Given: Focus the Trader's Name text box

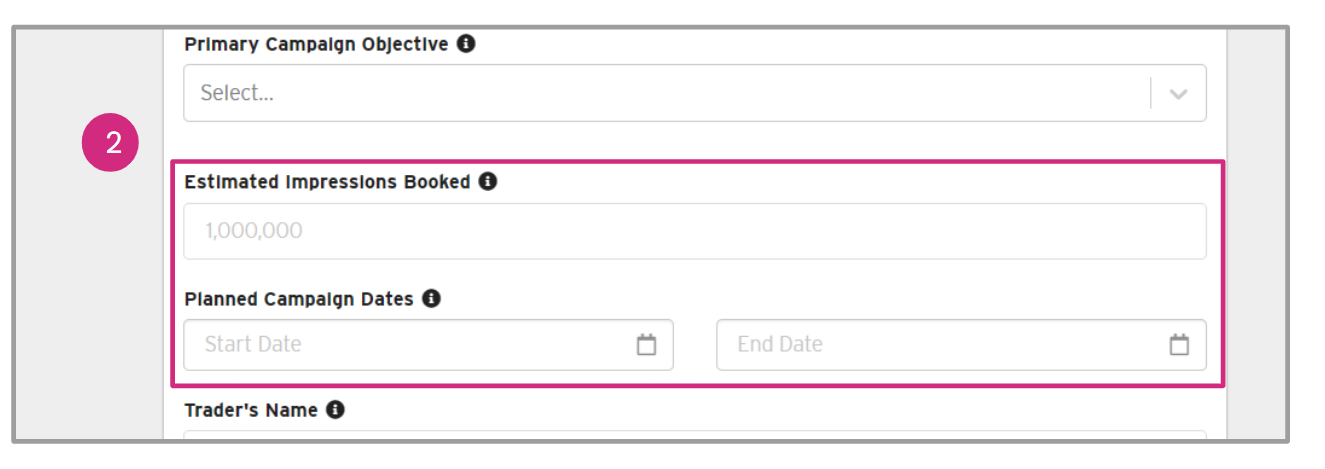Looking at the screenshot, I should pos(694,436).
